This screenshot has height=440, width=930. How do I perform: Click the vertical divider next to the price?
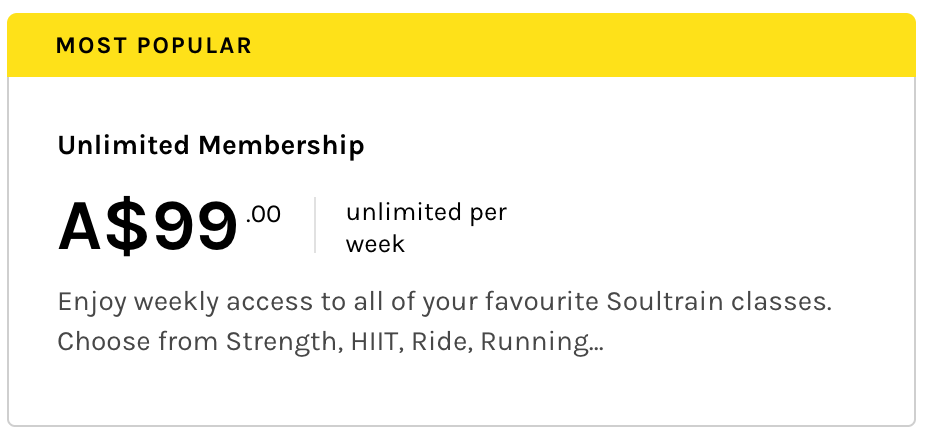[x=315, y=225]
